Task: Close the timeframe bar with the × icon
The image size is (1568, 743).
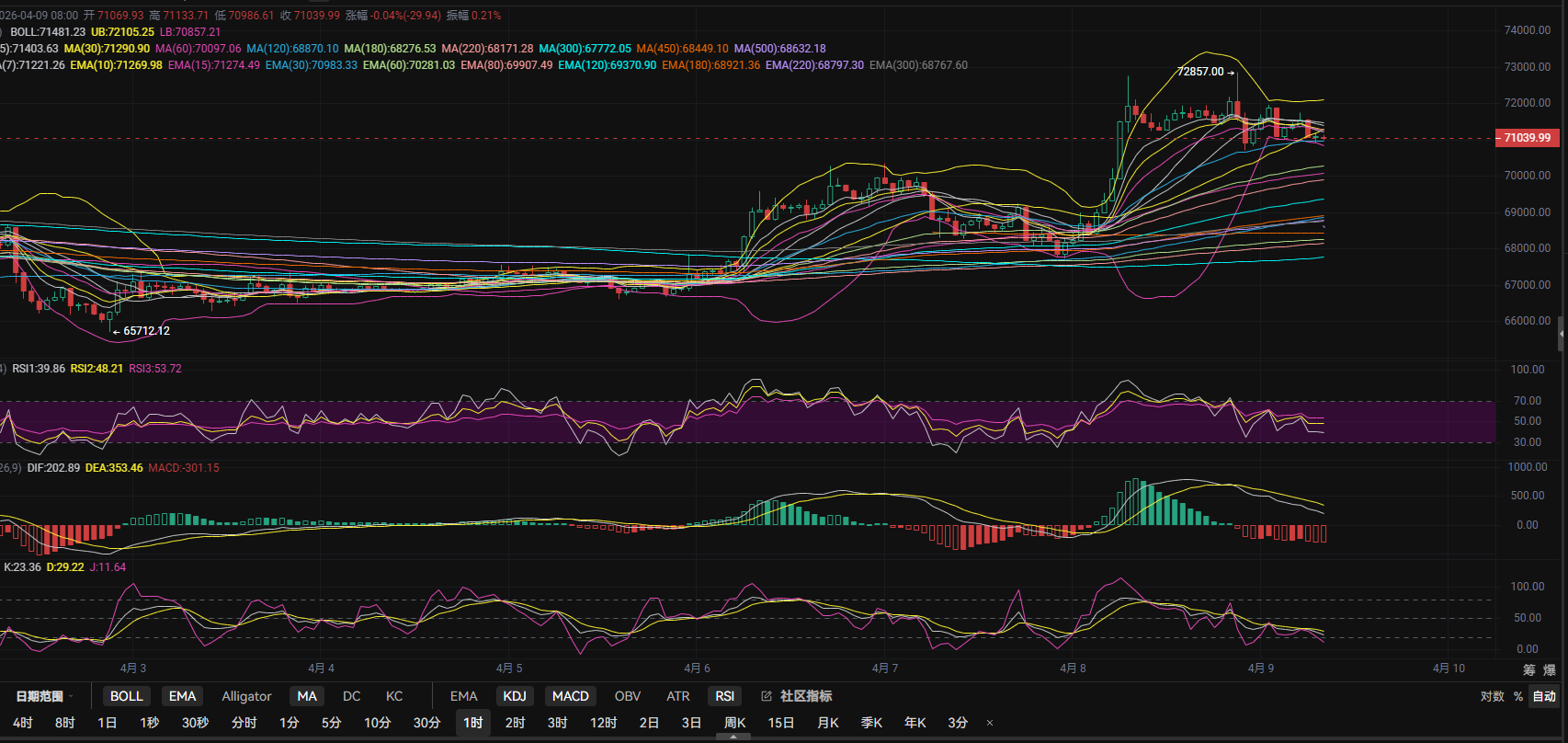Action: [990, 723]
